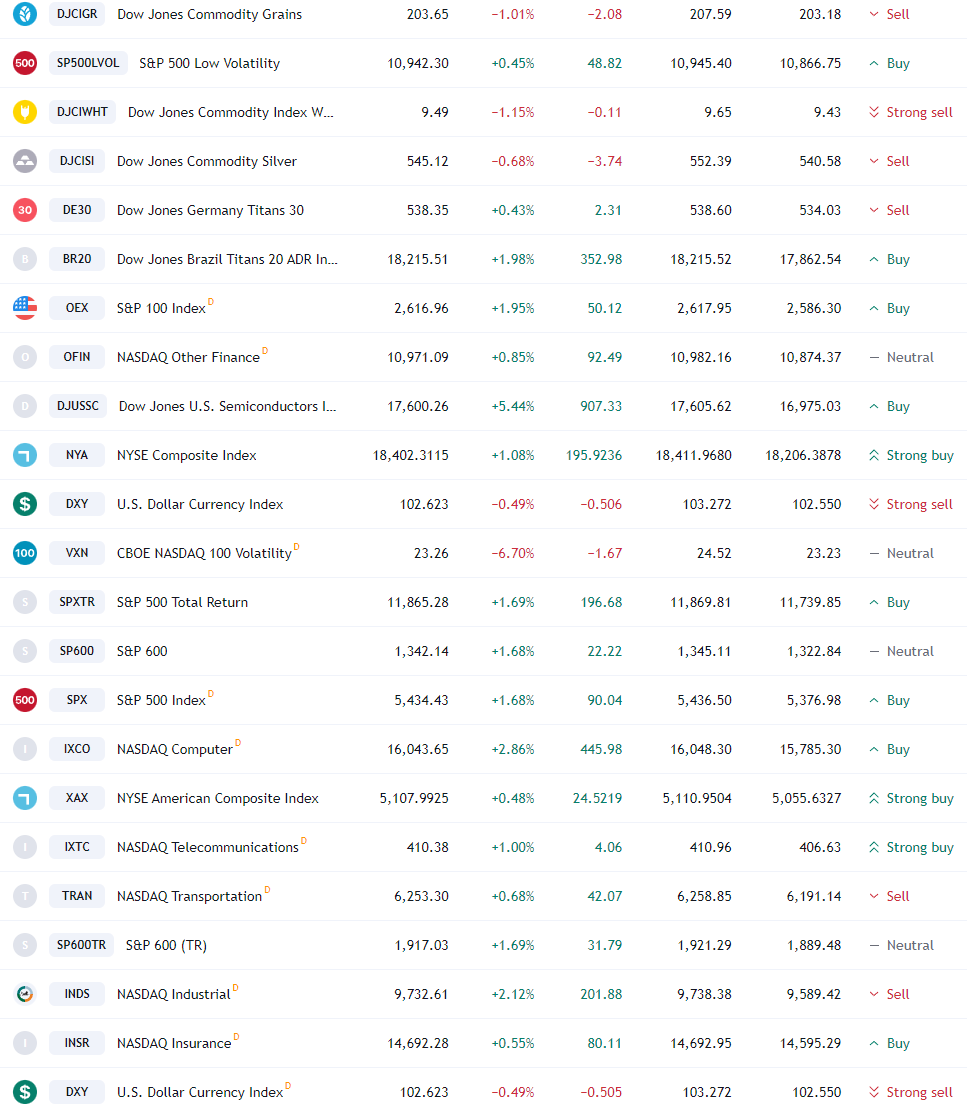This screenshot has height=1105, width=967.
Task: Click the IXCO gray letter icon
Action: click(x=25, y=748)
